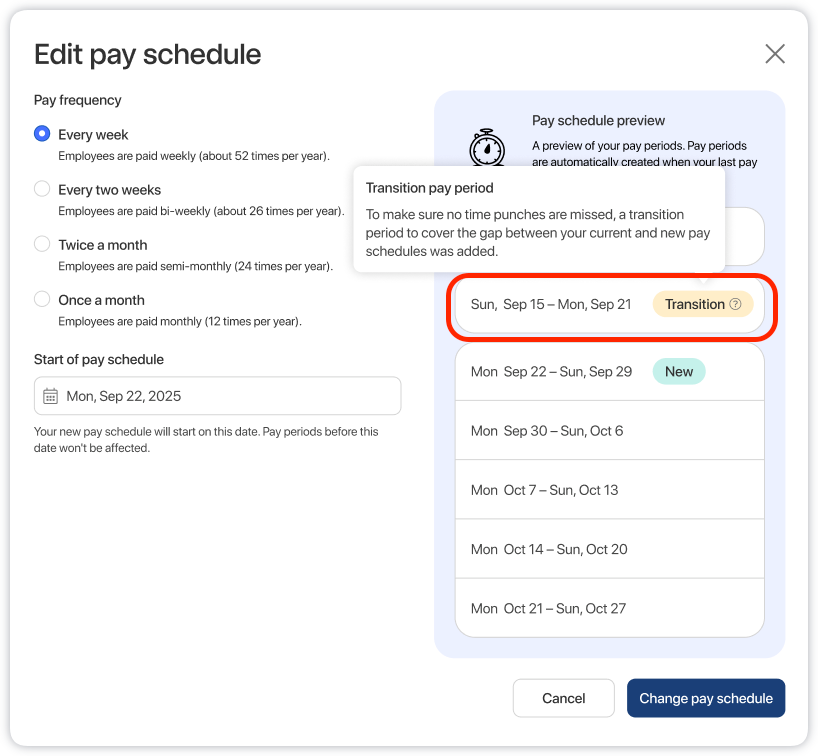This screenshot has width=818, height=756.
Task: Select the Sep 22 – Sep 29 pay period
Action: 551,372
